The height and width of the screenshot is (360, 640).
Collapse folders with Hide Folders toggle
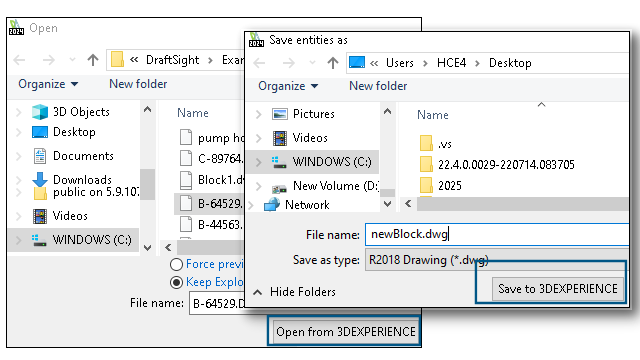(x=294, y=292)
